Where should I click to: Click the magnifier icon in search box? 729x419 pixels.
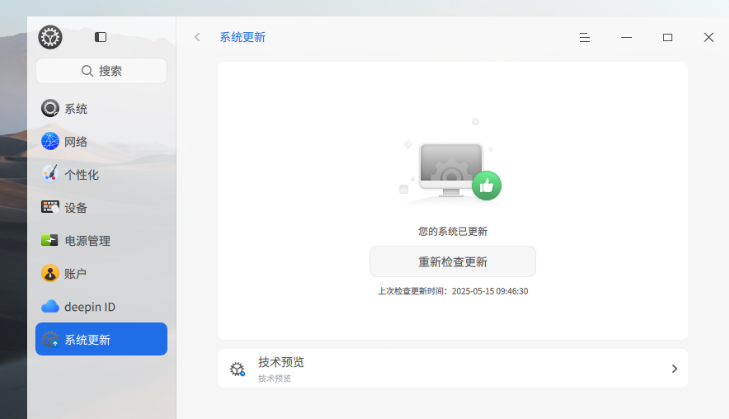pos(87,71)
